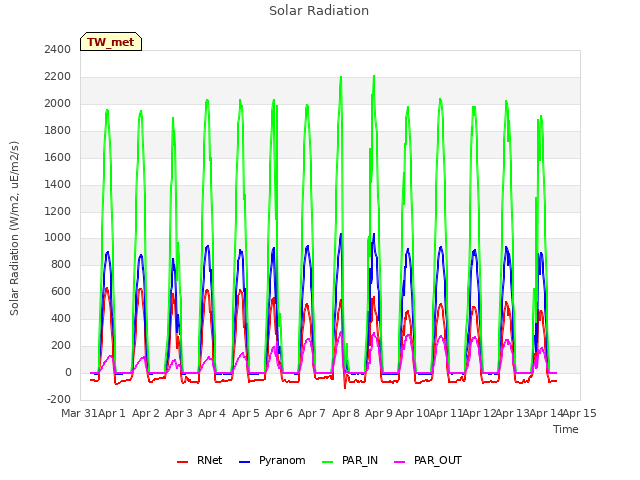Click the 2400 y-axis tick label
Viewport: 640px width, 480px height.
click(x=58, y=49)
